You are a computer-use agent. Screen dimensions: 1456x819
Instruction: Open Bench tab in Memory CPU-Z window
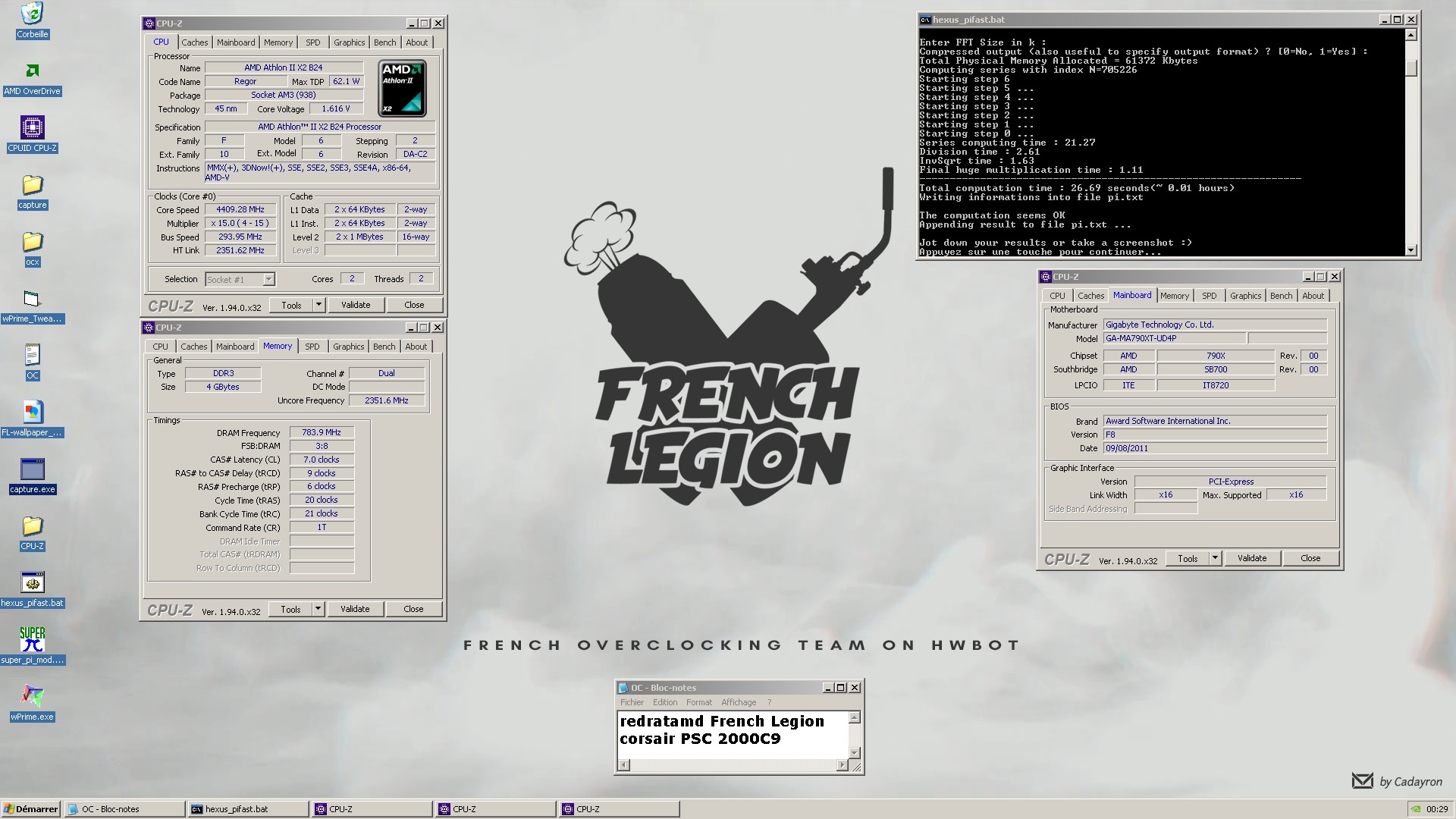pyautogui.click(x=384, y=347)
